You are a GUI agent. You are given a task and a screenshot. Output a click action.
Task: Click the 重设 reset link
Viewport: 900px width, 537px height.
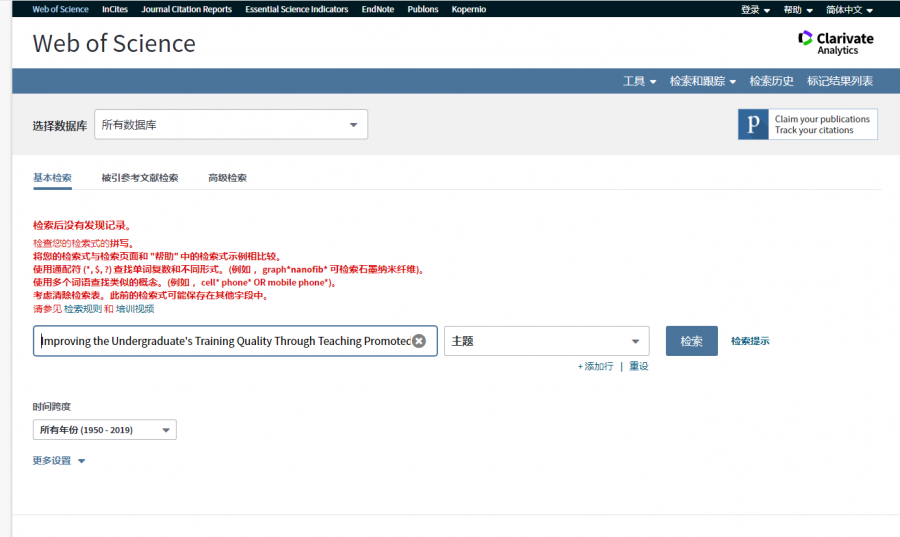click(639, 366)
